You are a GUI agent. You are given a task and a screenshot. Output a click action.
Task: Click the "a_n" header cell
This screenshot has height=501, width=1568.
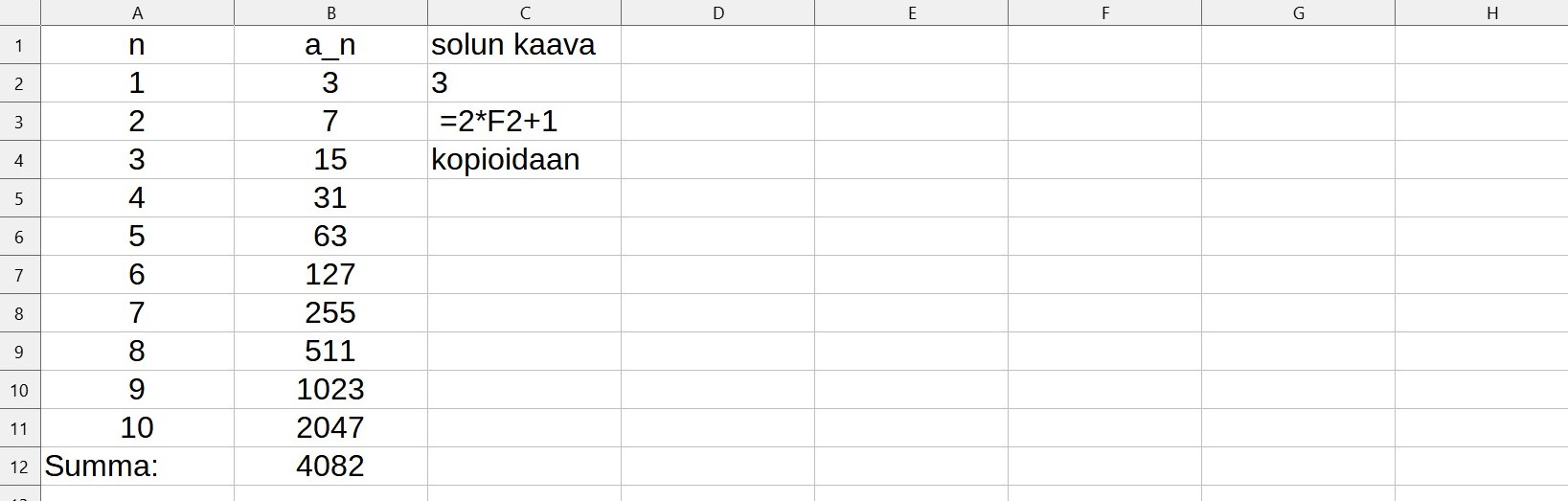click(x=330, y=45)
